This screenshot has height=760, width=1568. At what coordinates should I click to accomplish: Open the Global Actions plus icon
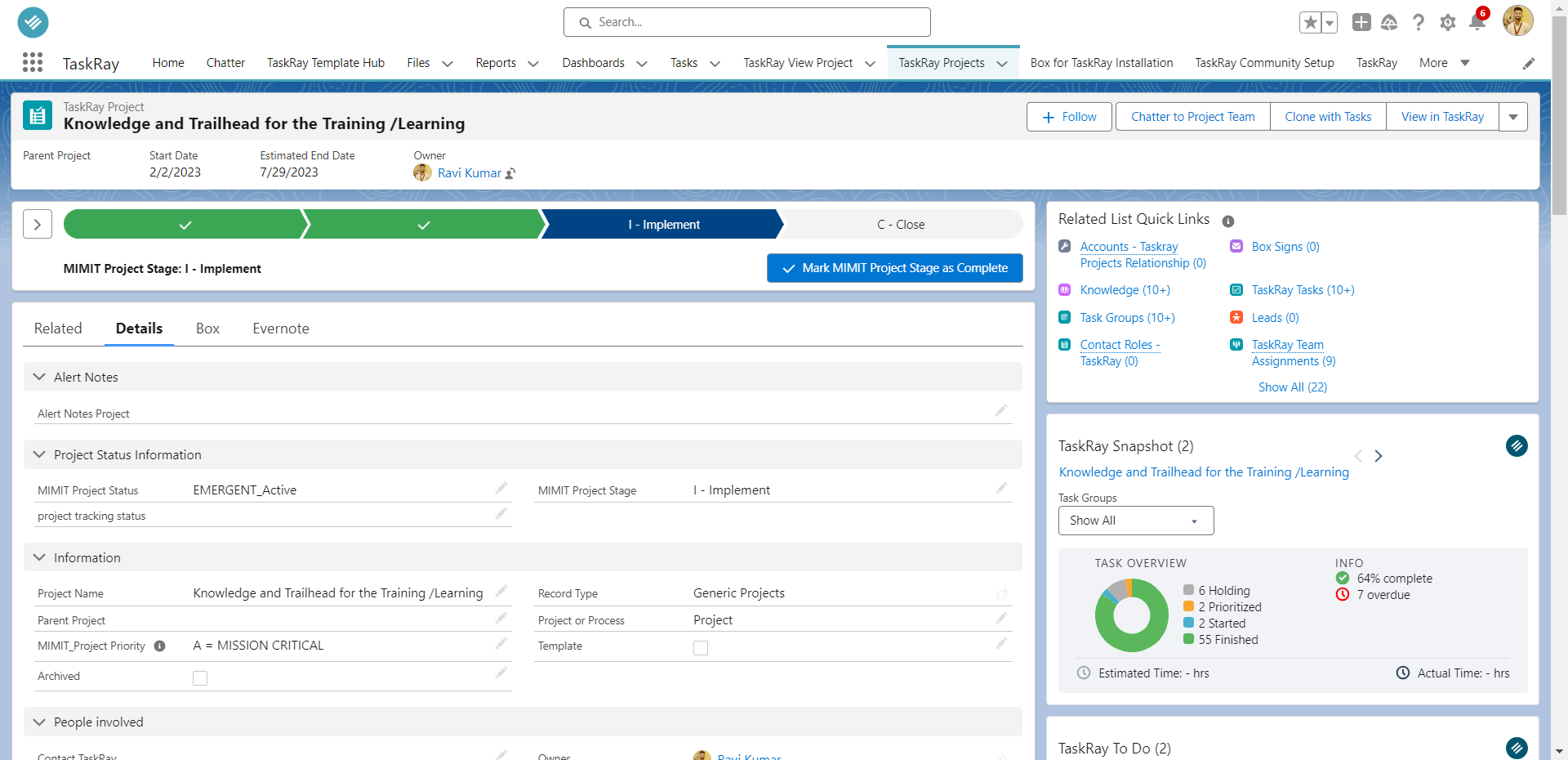[1361, 22]
